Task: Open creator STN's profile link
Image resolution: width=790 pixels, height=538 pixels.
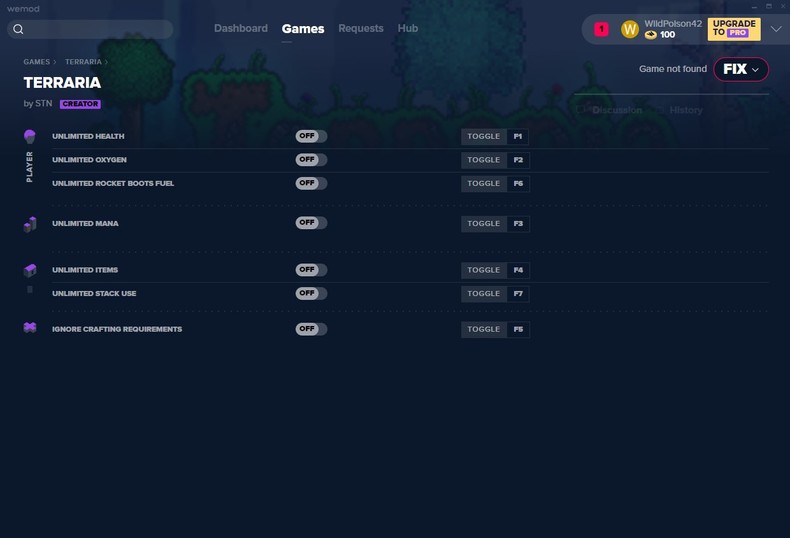Action: click(x=43, y=103)
